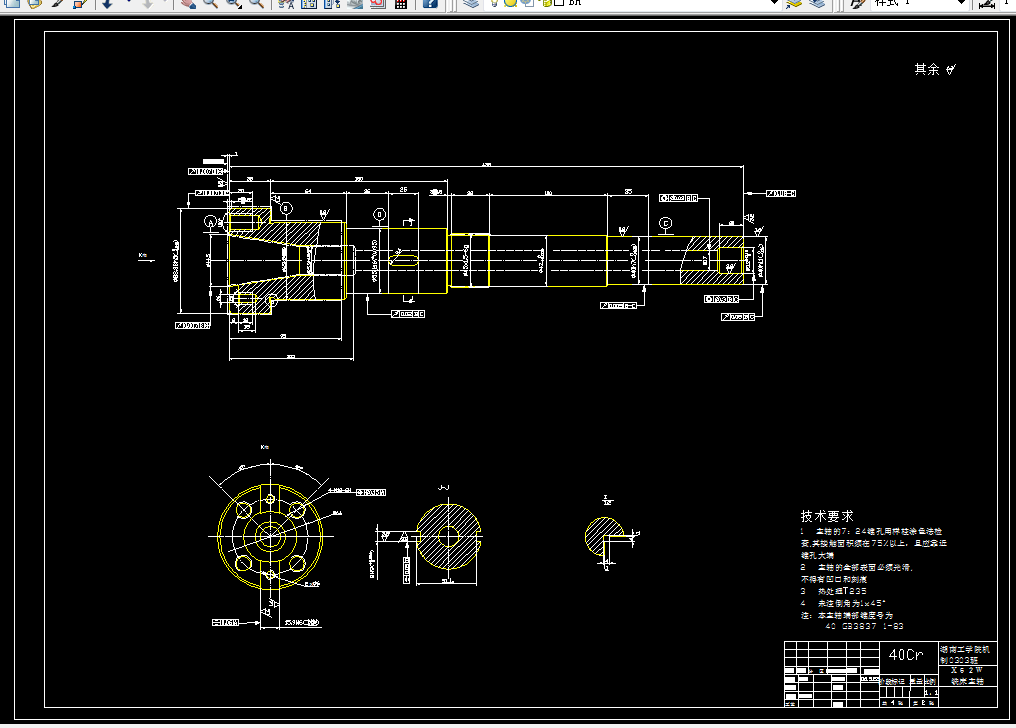1016x728 pixels.
Task: Click the Undo arrow icon
Action: coord(107,3)
